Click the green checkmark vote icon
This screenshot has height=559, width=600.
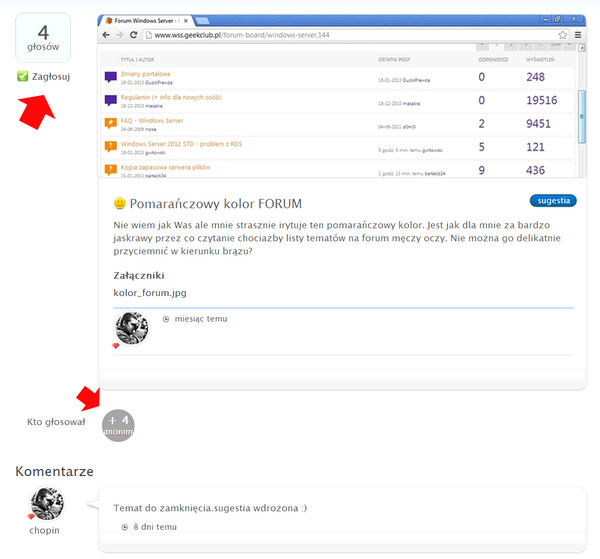point(23,76)
